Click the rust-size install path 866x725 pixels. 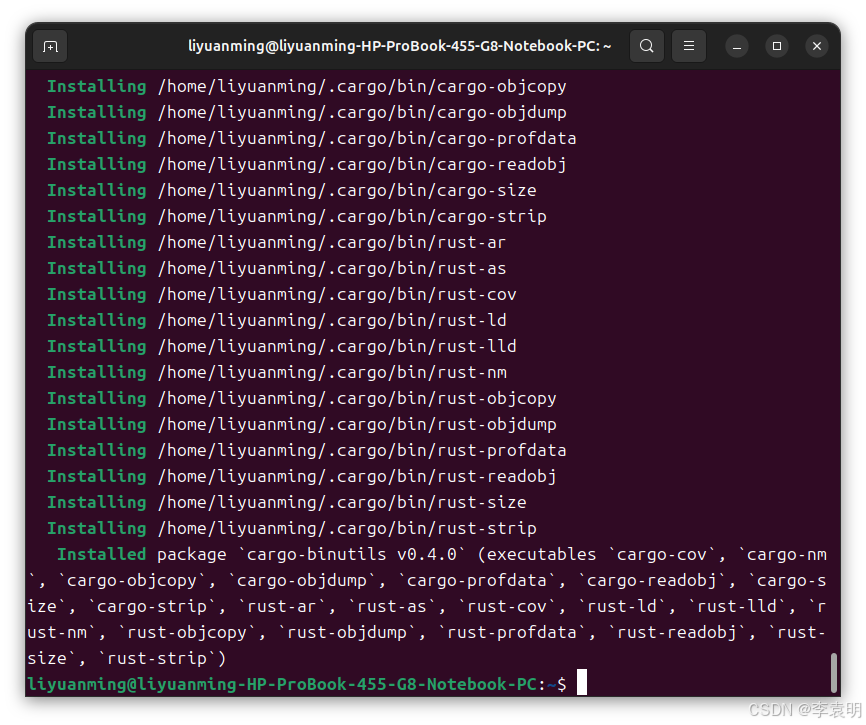click(342, 502)
